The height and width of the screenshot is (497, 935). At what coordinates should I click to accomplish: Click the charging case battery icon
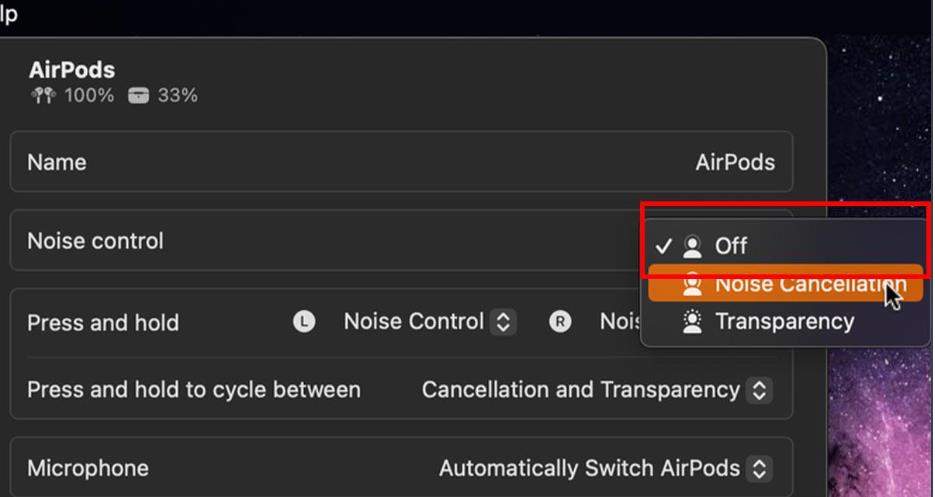tap(138, 96)
